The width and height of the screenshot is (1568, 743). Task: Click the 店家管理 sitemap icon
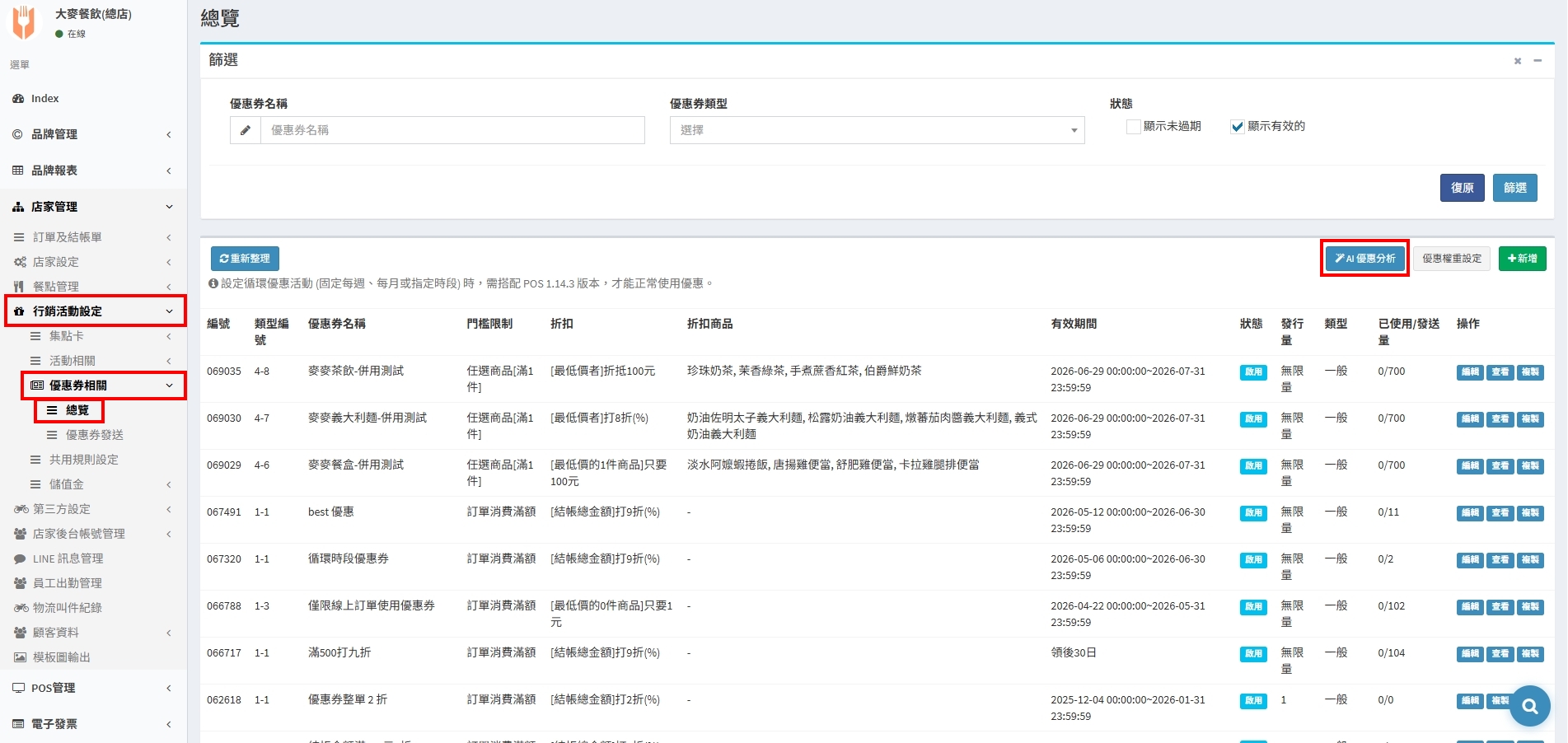17,207
